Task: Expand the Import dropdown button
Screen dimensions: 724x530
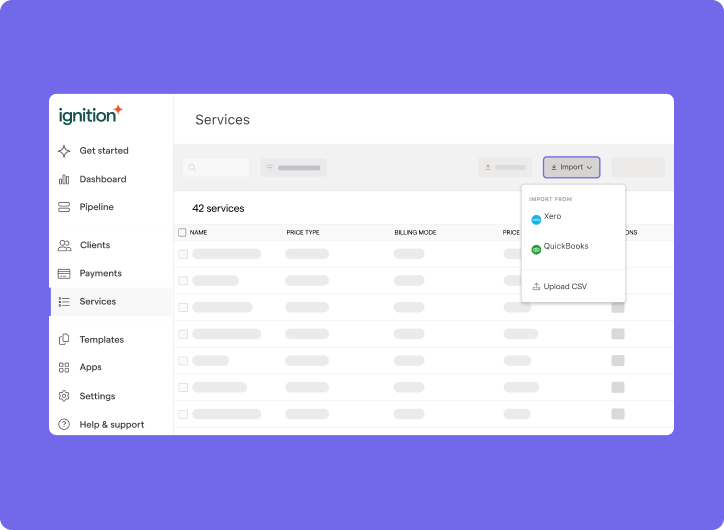Action: 571,167
